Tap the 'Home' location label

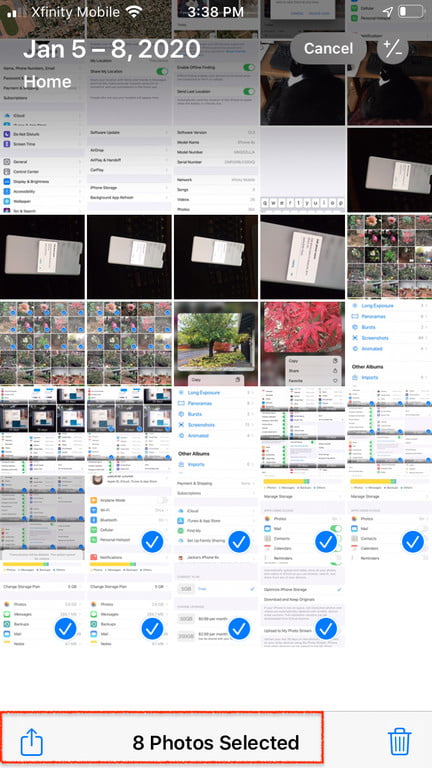(x=48, y=81)
